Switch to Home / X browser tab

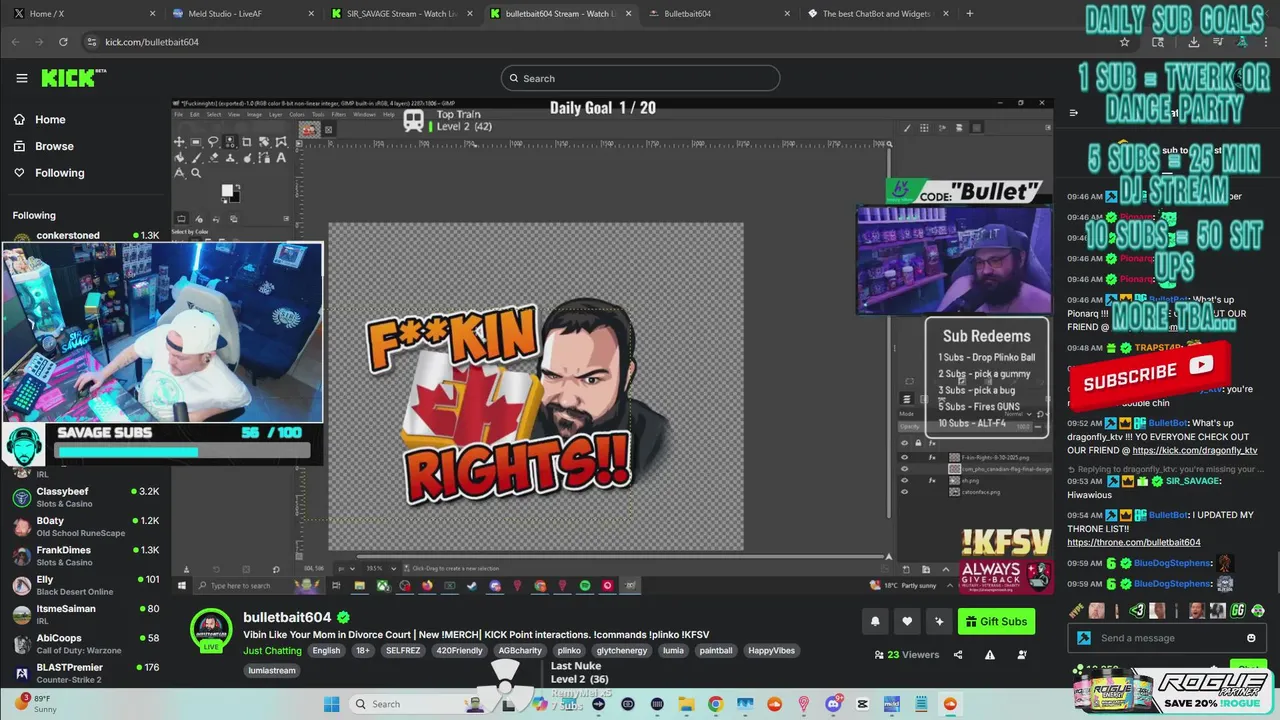[84, 14]
